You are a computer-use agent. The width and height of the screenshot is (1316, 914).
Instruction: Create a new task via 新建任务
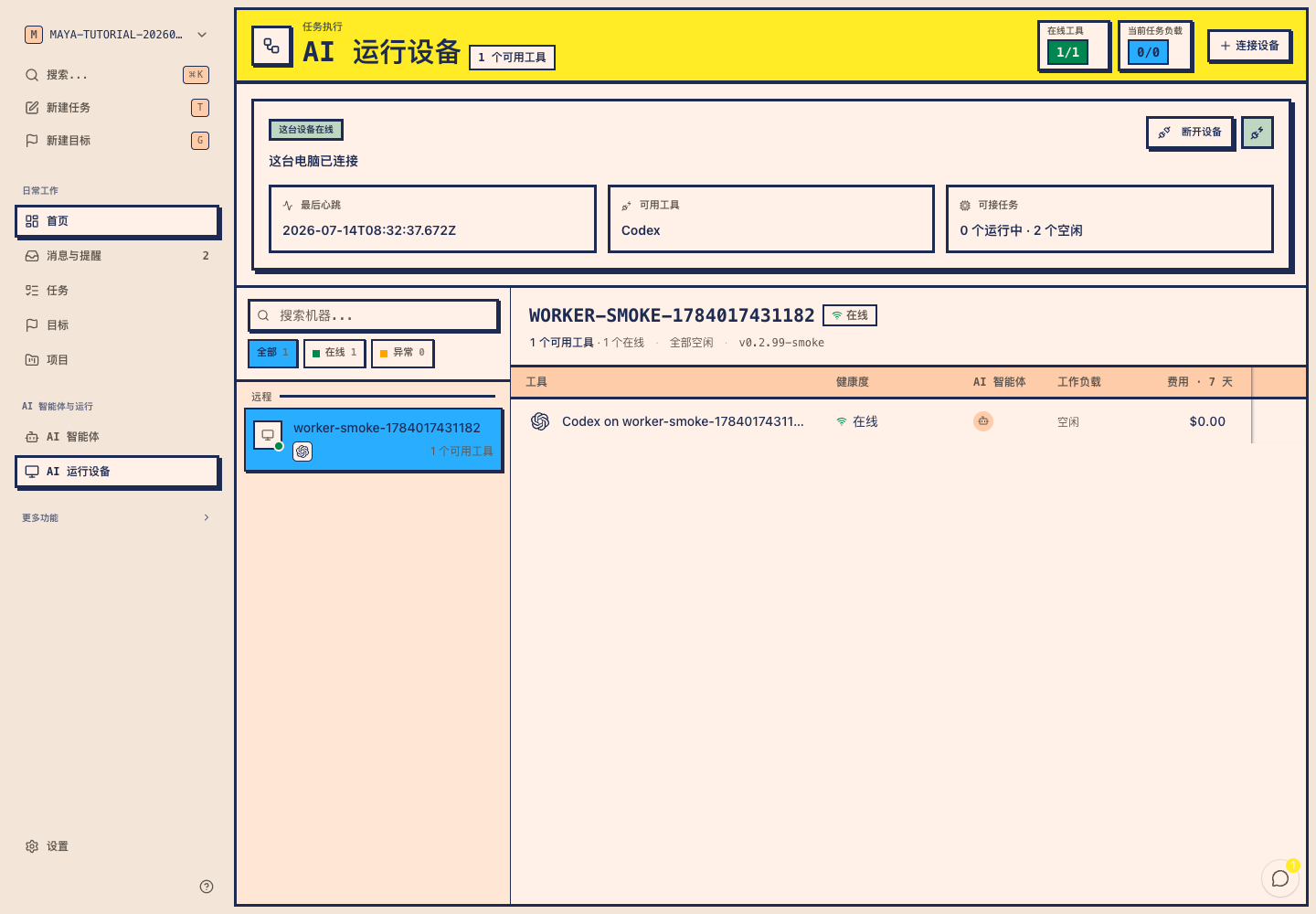(117, 108)
